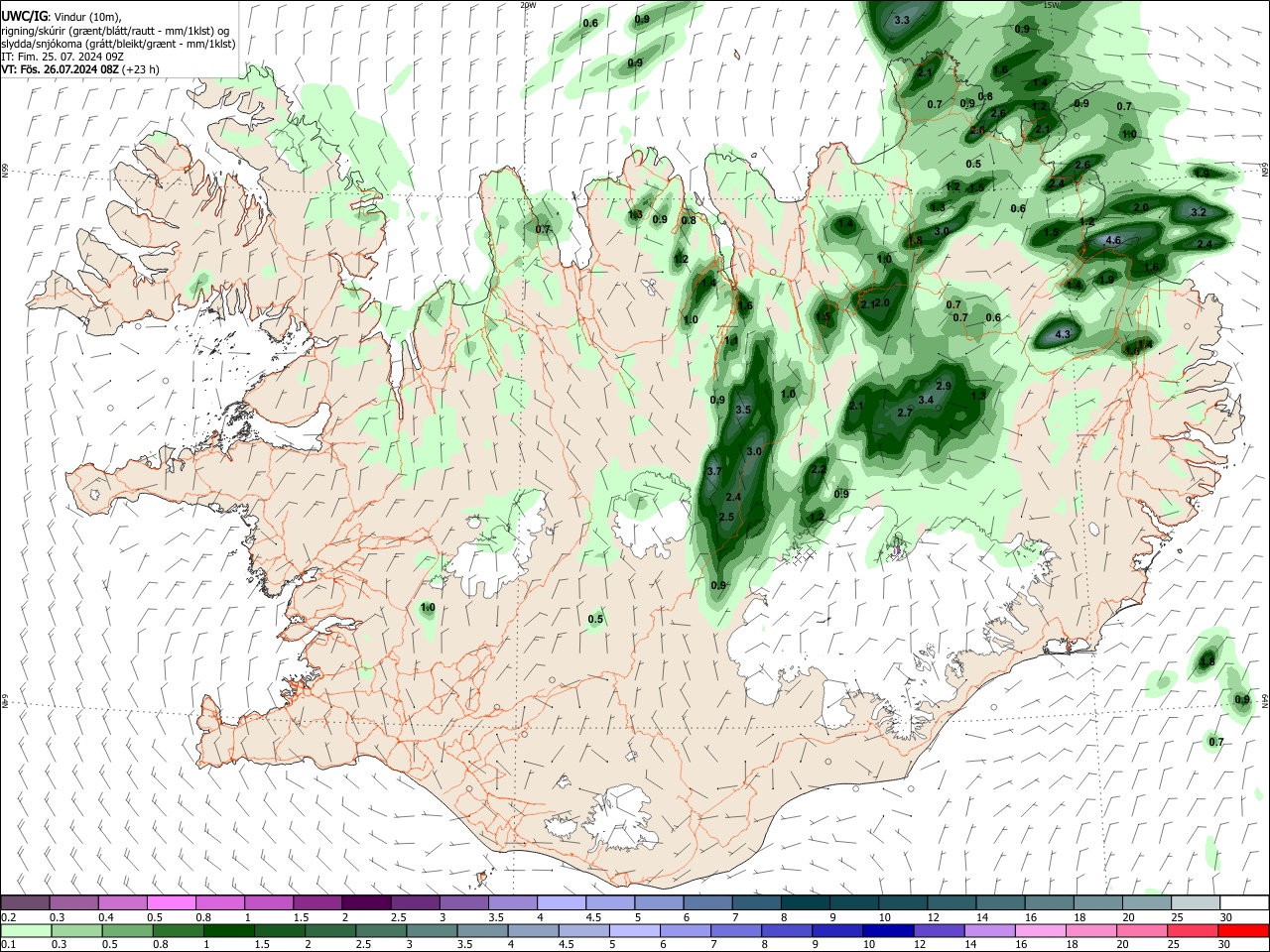Click the 4.6 precipitation value on the map
The height and width of the screenshot is (952, 1270).
click(1113, 240)
